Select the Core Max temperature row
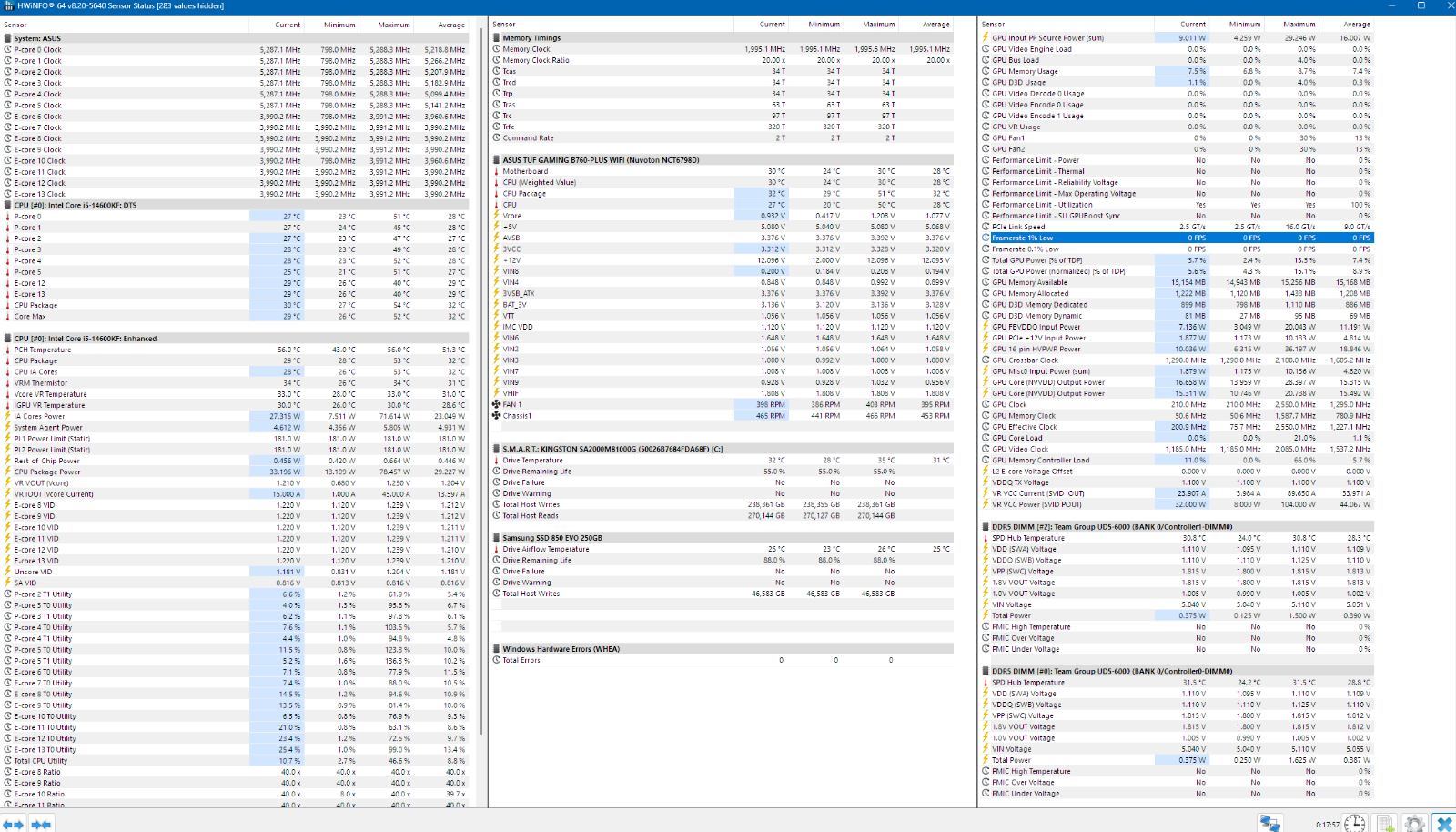The image size is (1456, 832). [236, 316]
